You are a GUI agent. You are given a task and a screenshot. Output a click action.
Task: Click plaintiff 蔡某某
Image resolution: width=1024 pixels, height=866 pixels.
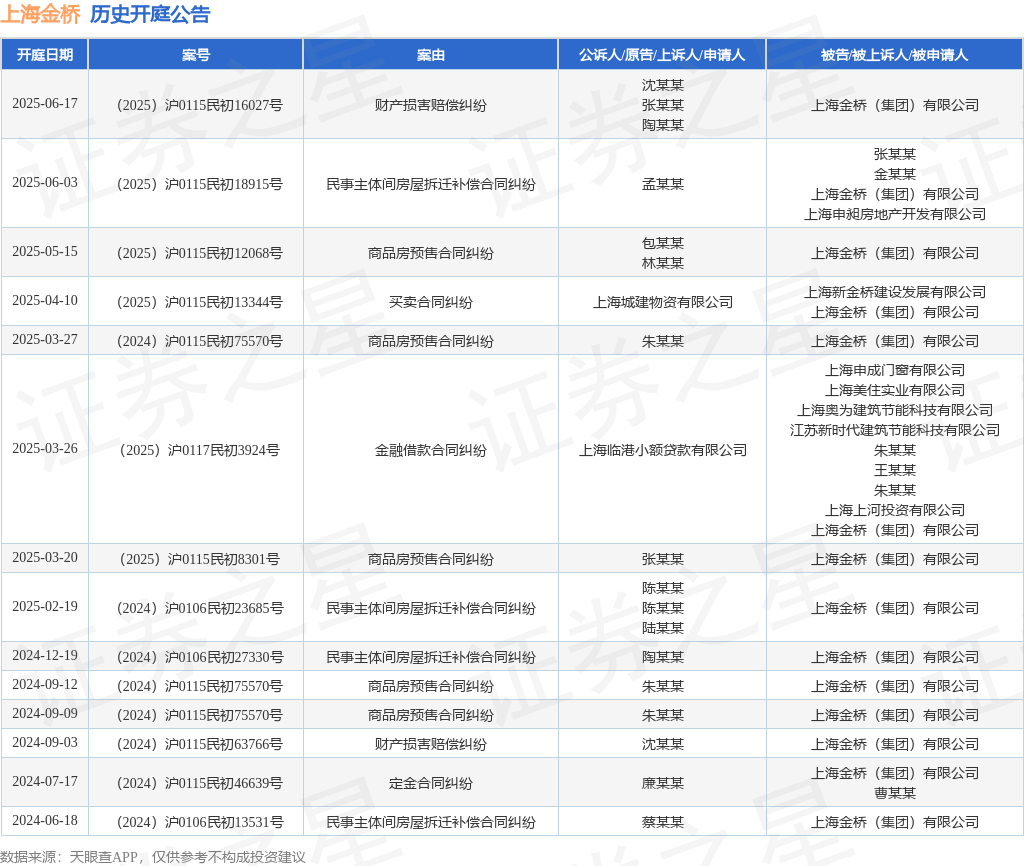(x=662, y=822)
